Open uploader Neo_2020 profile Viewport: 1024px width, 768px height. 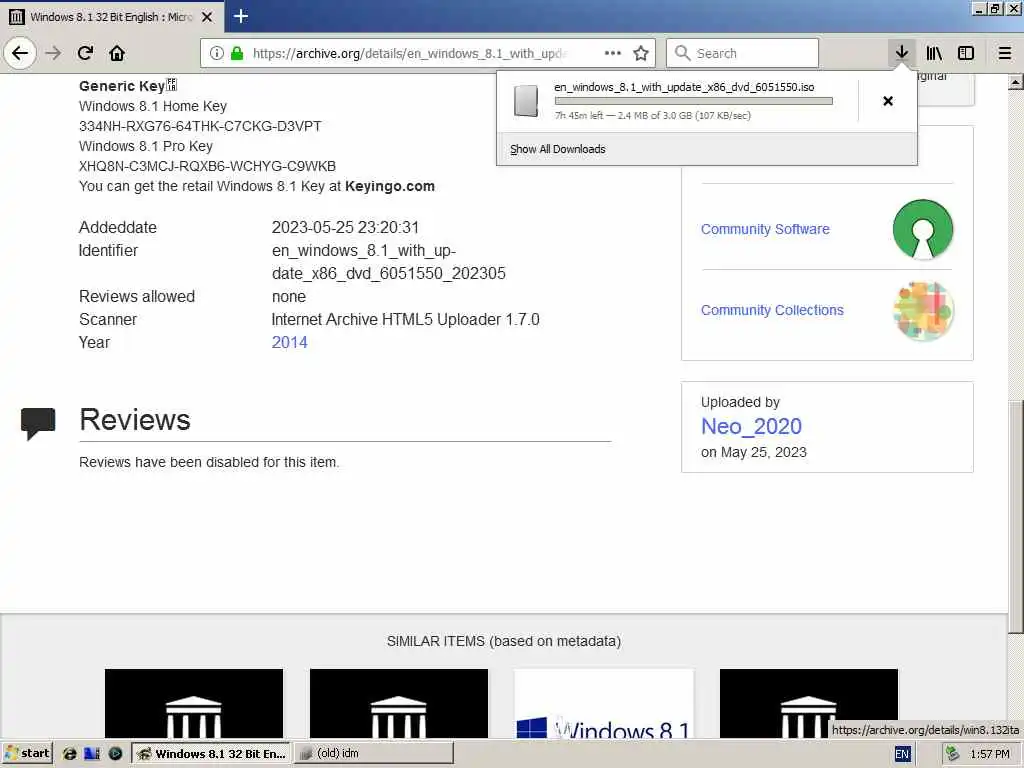(751, 426)
